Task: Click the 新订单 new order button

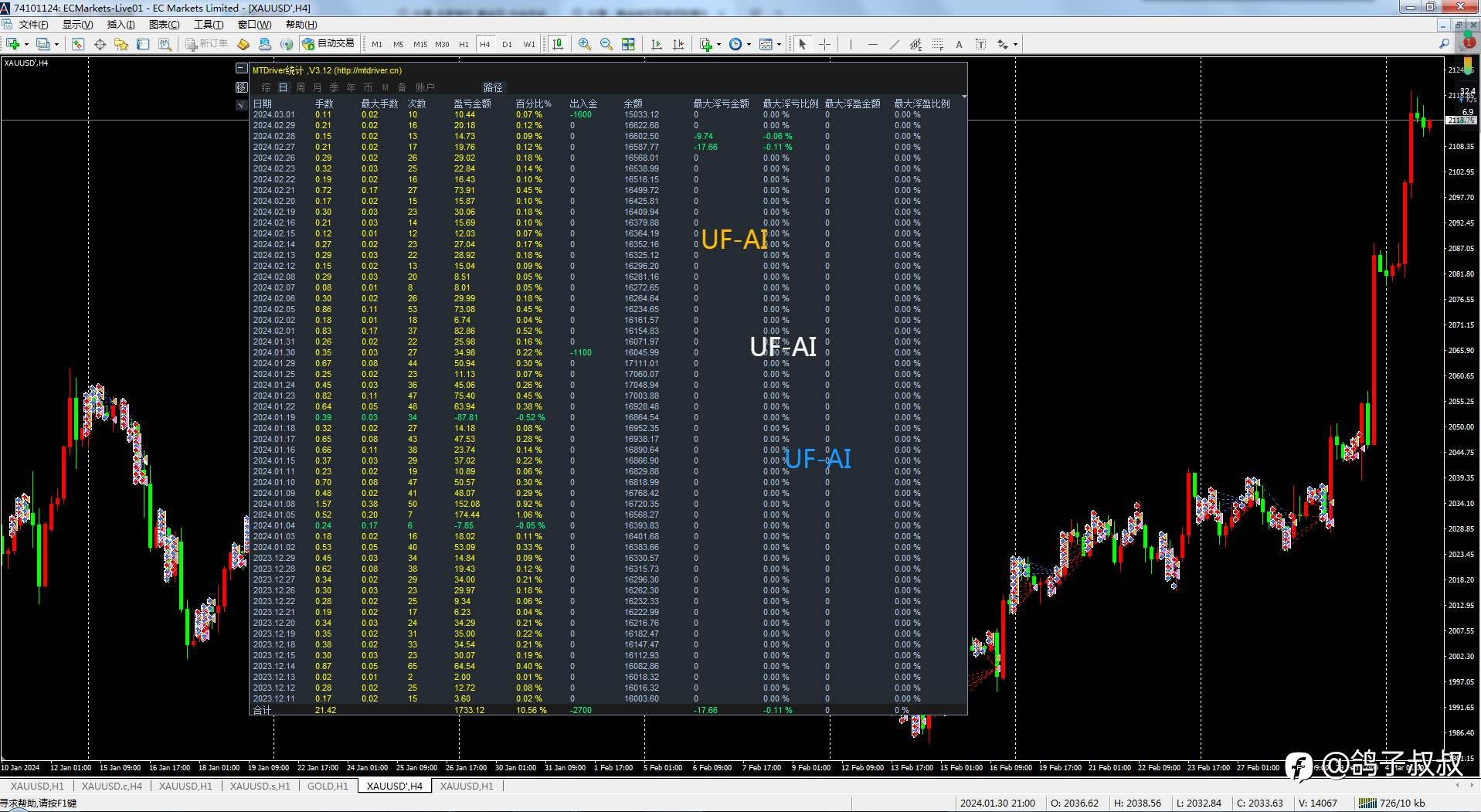Action: (206, 44)
